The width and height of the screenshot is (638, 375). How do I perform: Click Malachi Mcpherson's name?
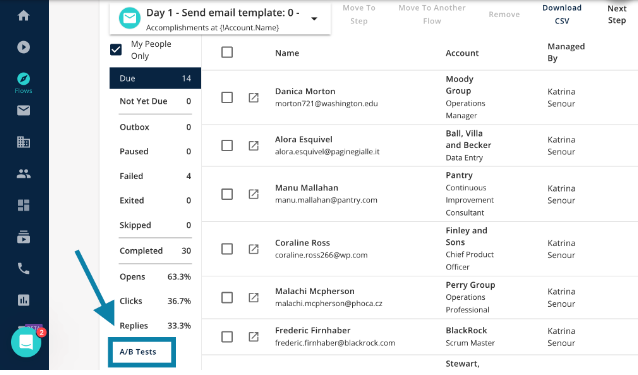[x=315, y=291]
